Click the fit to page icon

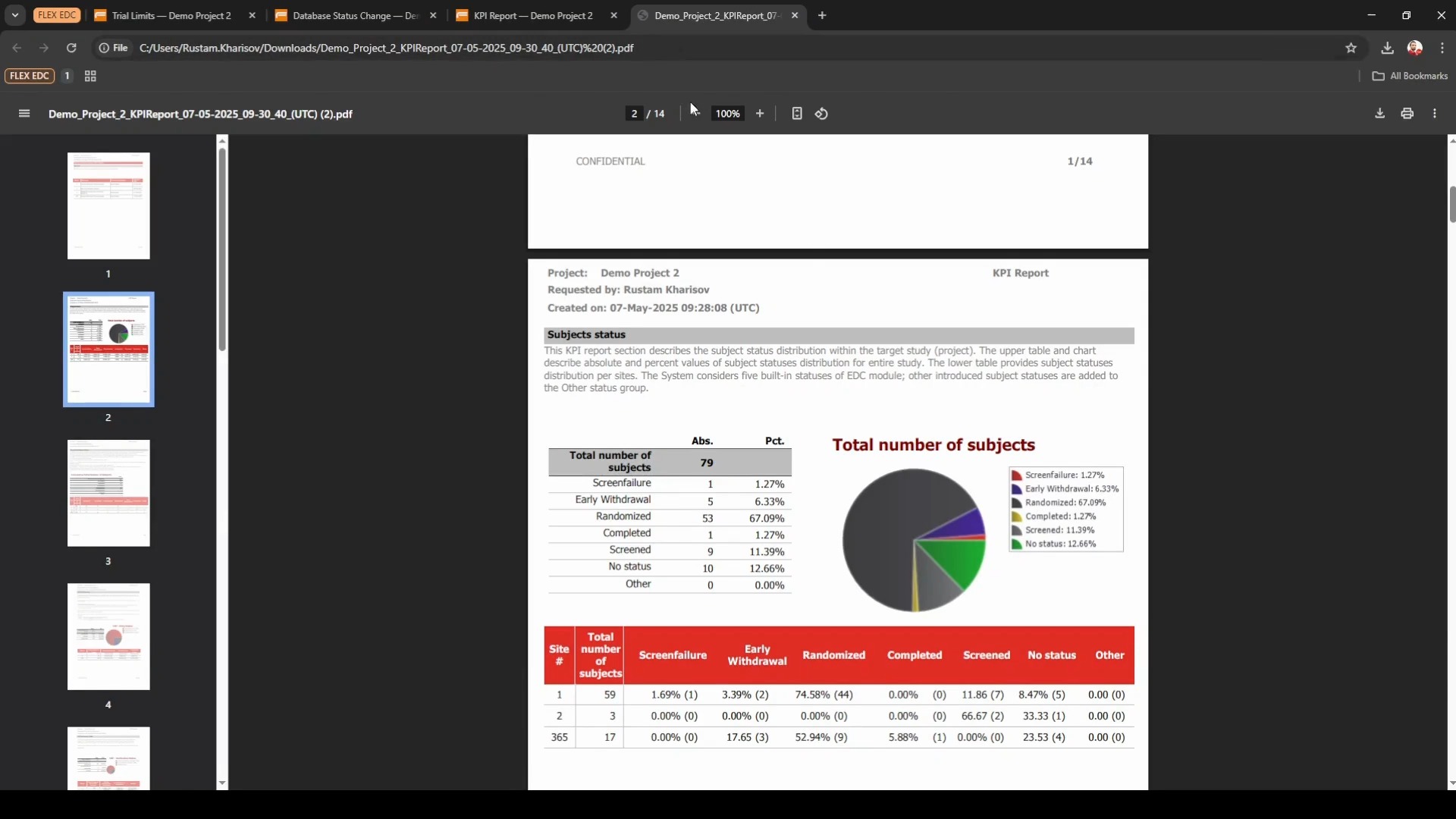797,114
